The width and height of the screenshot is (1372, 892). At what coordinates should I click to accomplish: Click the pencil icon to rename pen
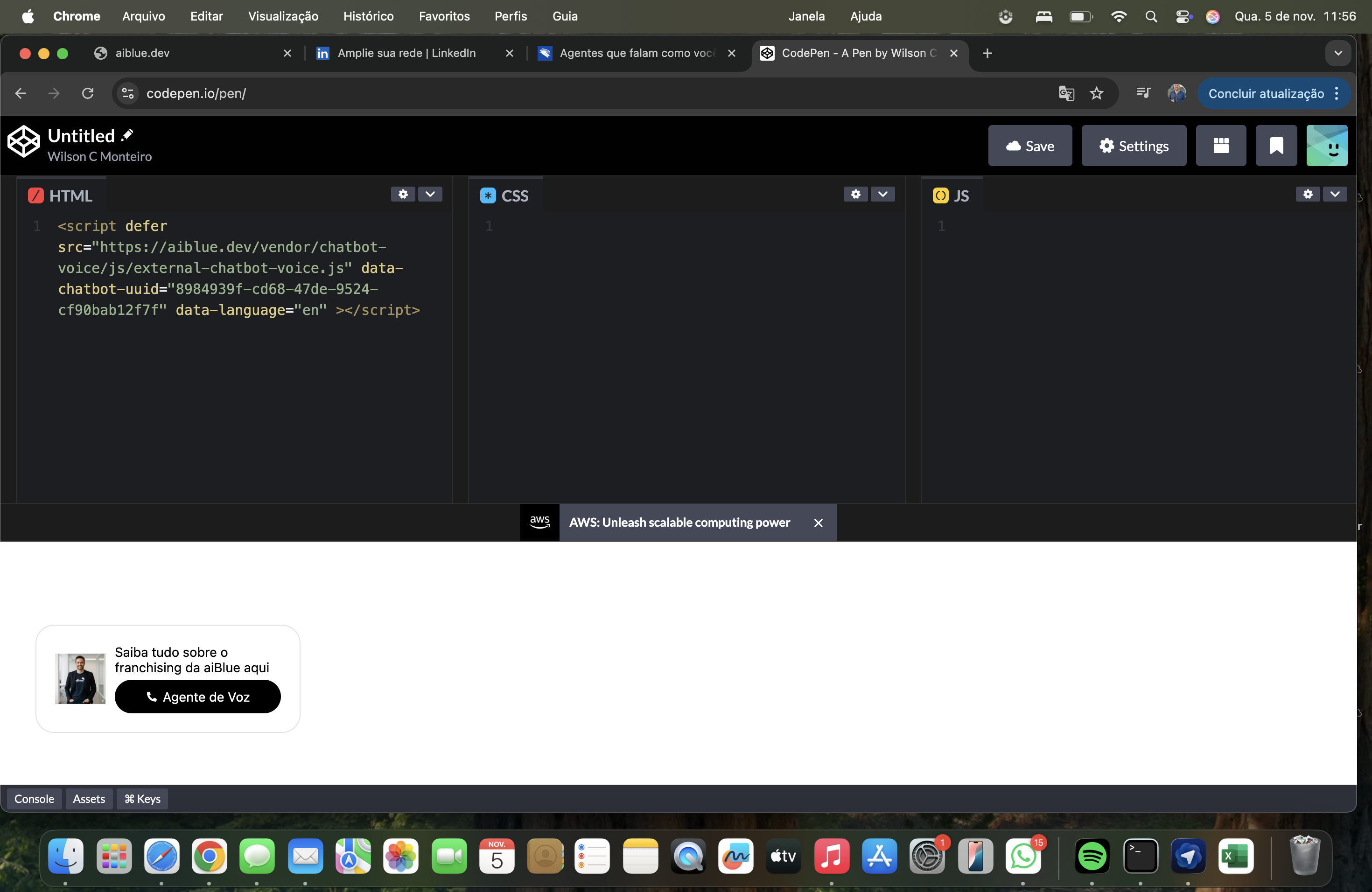(127, 135)
